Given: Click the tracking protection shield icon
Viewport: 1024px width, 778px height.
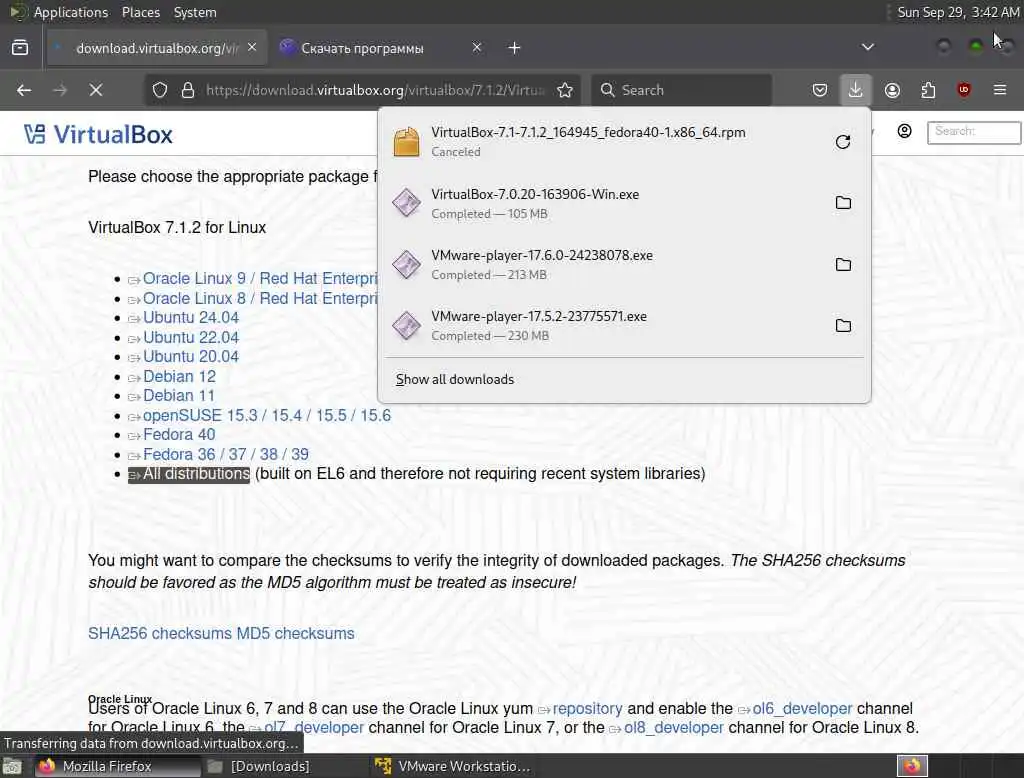Looking at the screenshot, I should pos(159,90).
